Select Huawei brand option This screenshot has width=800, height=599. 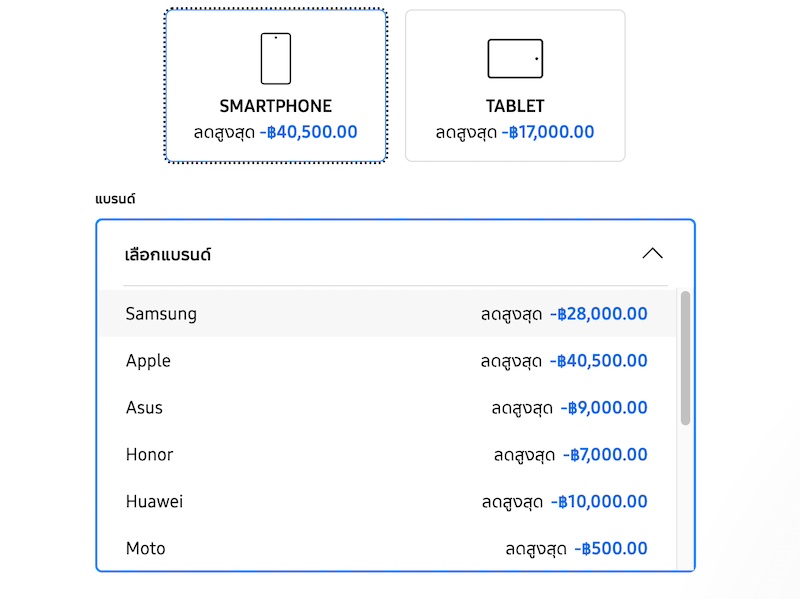[x=155, y=502]
